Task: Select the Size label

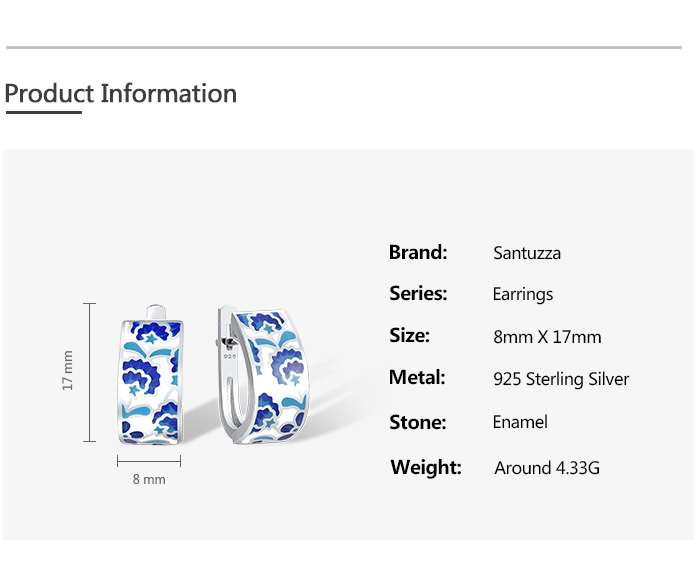Action: coord(410,336)
